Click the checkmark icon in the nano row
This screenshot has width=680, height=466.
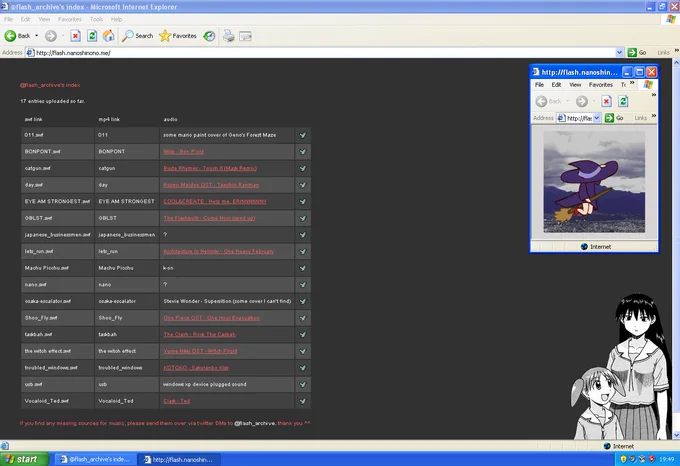pos(303,285)
